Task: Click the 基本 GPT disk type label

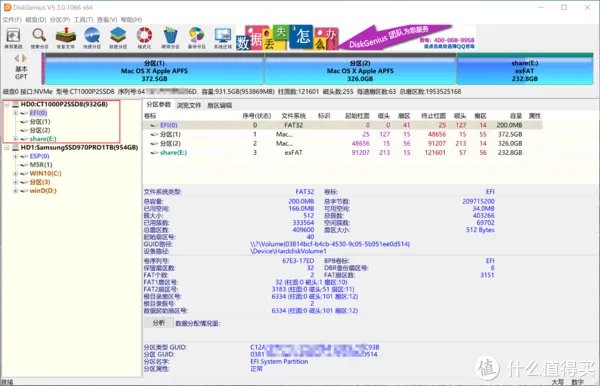Action: [x=21, y=73]
